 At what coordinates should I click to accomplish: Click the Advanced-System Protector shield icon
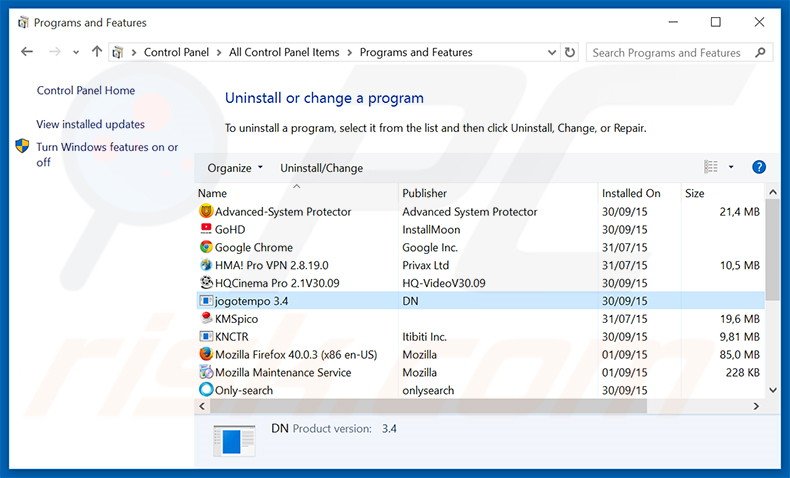tap(206, 211)
